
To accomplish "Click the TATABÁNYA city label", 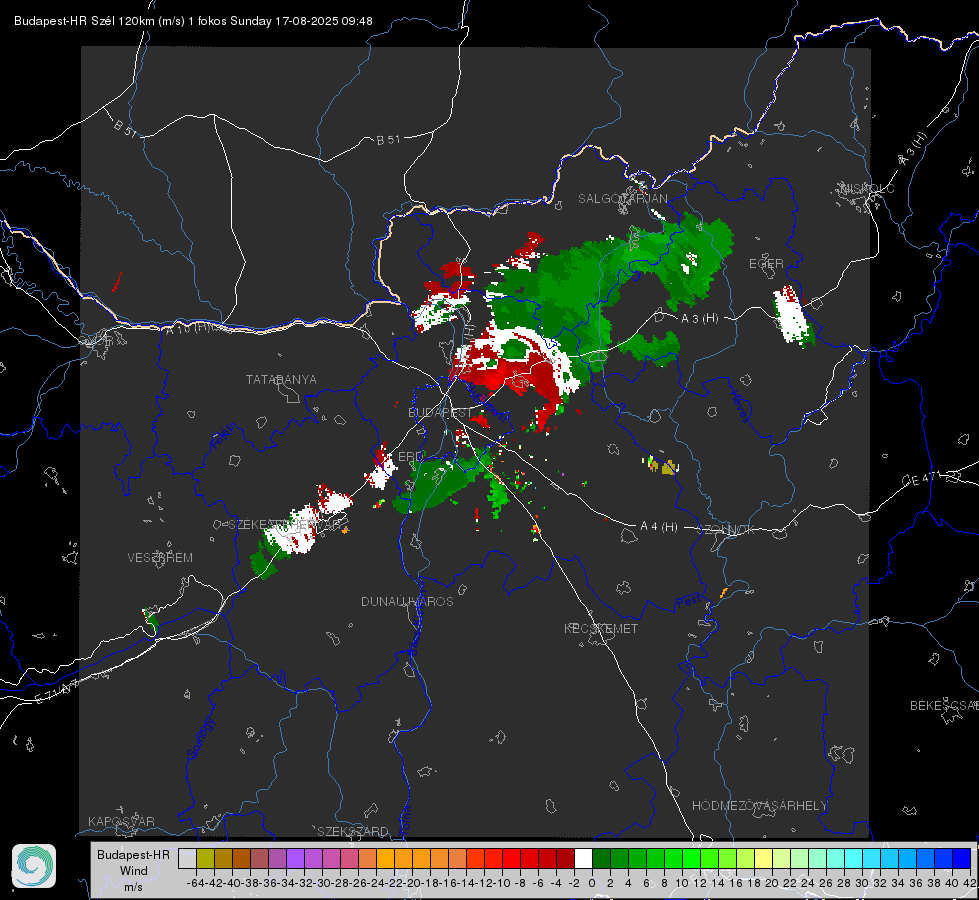I will [x=281, y=379].
